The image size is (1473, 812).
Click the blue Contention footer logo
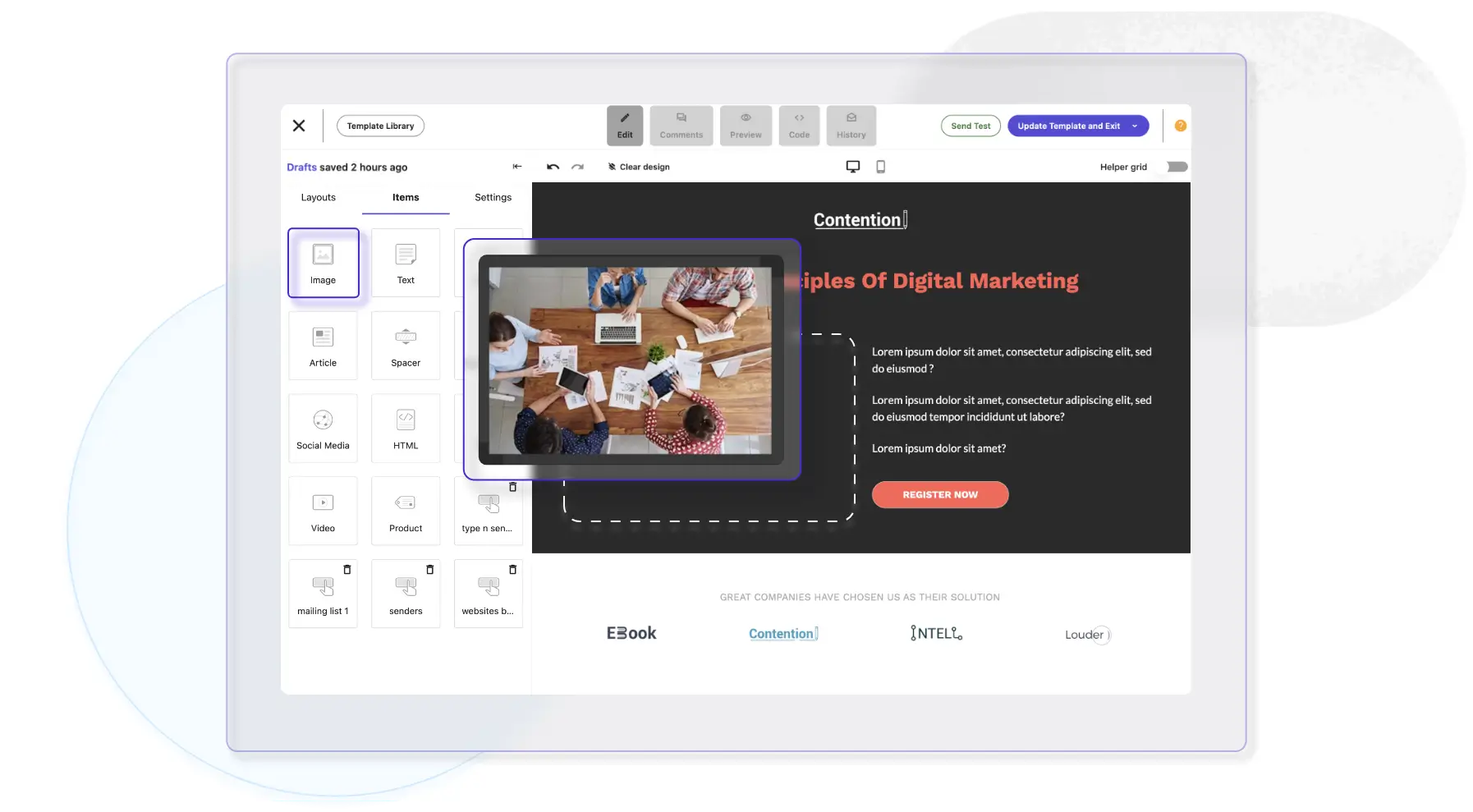click(783, 634)
